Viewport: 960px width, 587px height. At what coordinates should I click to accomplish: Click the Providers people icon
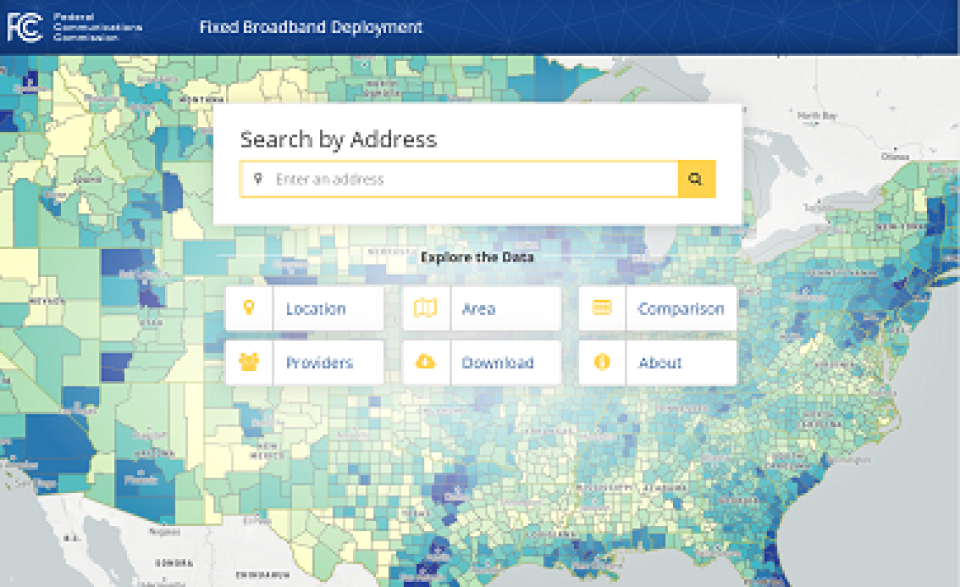click(x=249, y=362)
